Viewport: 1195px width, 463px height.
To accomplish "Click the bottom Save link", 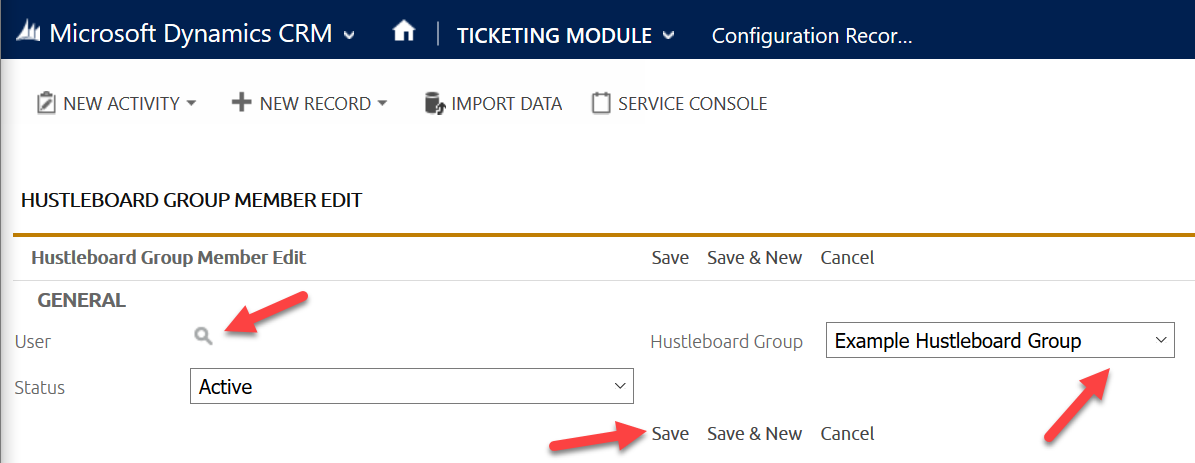I will click(x=670, y=433).
